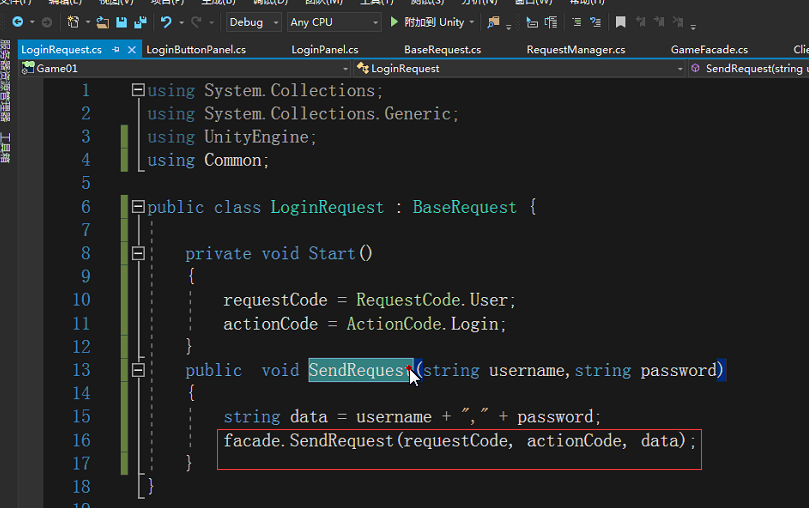
Task: Open the Debug configuration dropdown
Action: [x=253, y=22]
